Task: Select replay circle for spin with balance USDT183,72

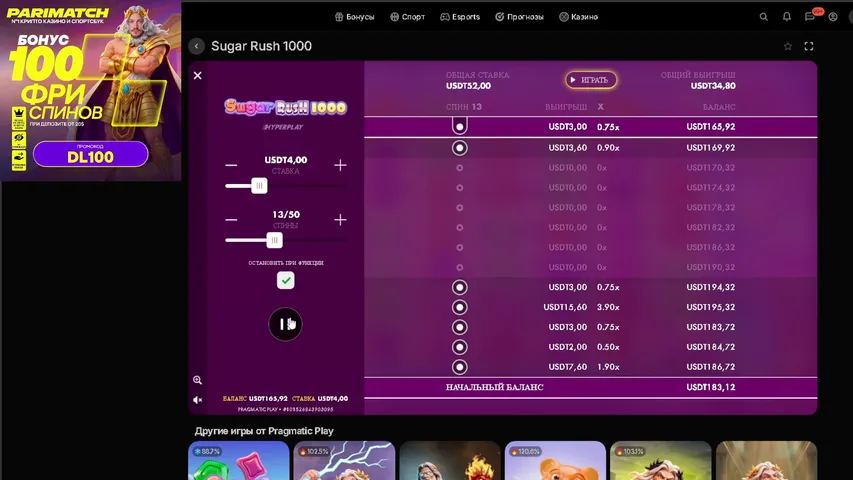Action: click(460, 327)
